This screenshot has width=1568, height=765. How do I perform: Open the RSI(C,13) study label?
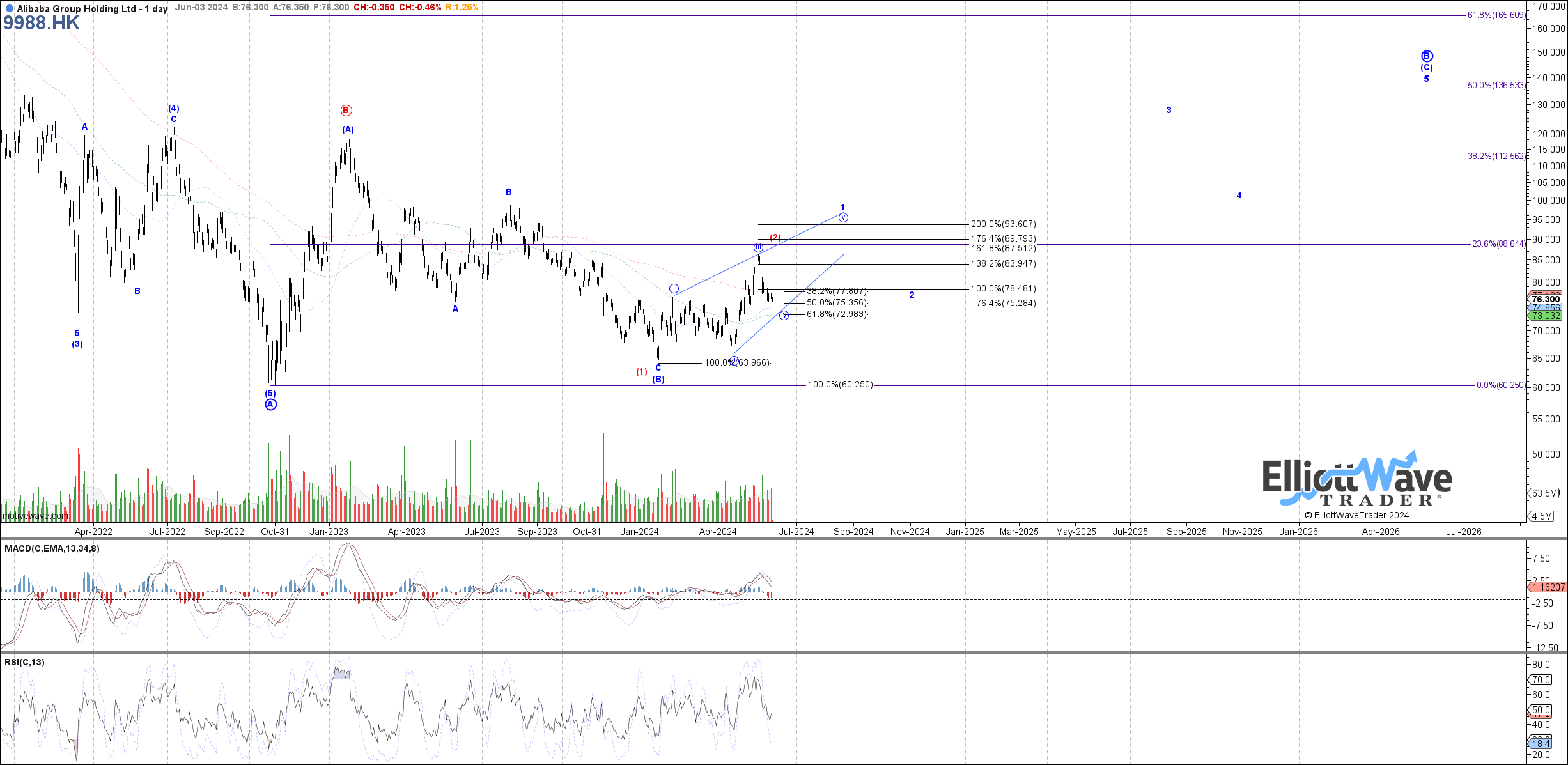(x=25, y=662)
